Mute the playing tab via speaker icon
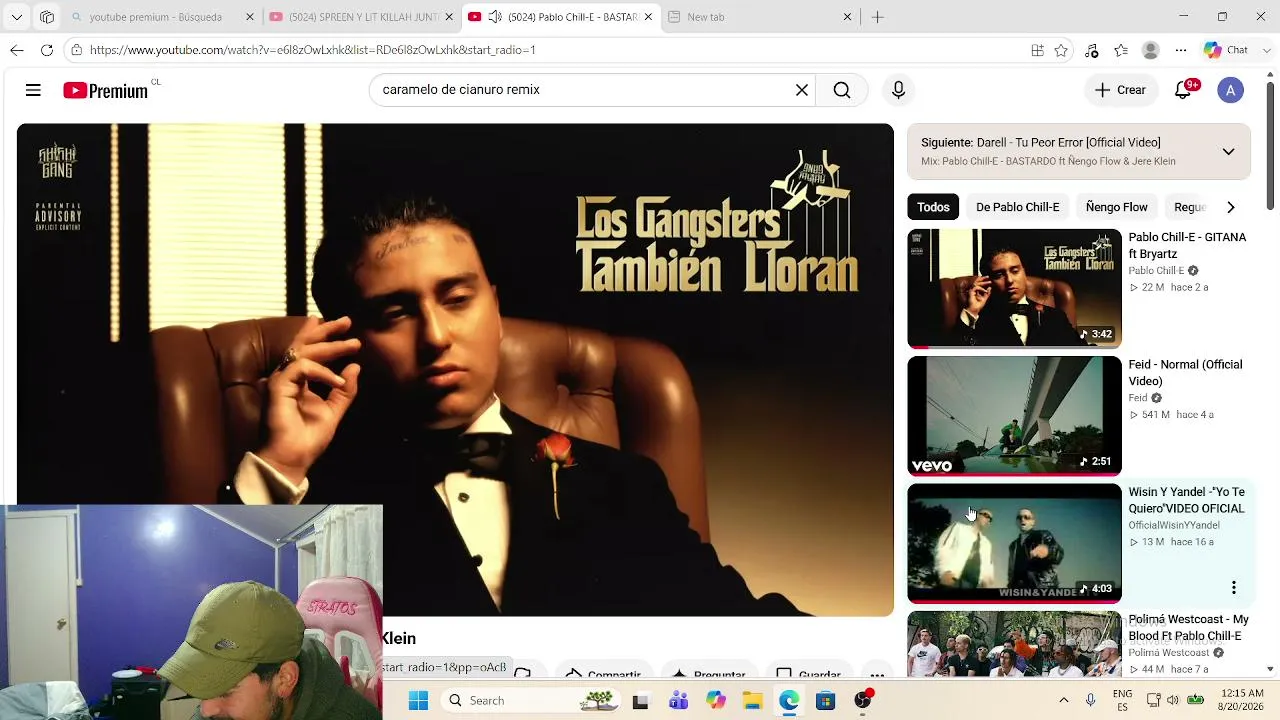This screenshot has width=1280, height=720. [x=495, y=17]
